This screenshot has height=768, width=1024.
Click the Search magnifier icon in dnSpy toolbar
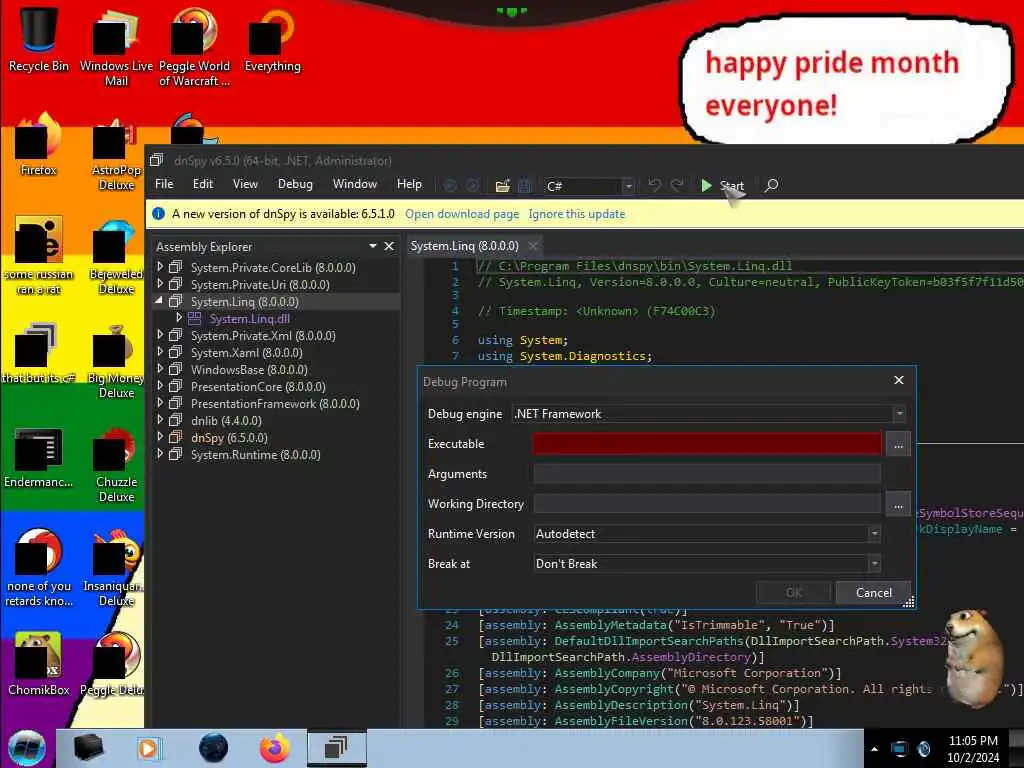coord(771,185)
